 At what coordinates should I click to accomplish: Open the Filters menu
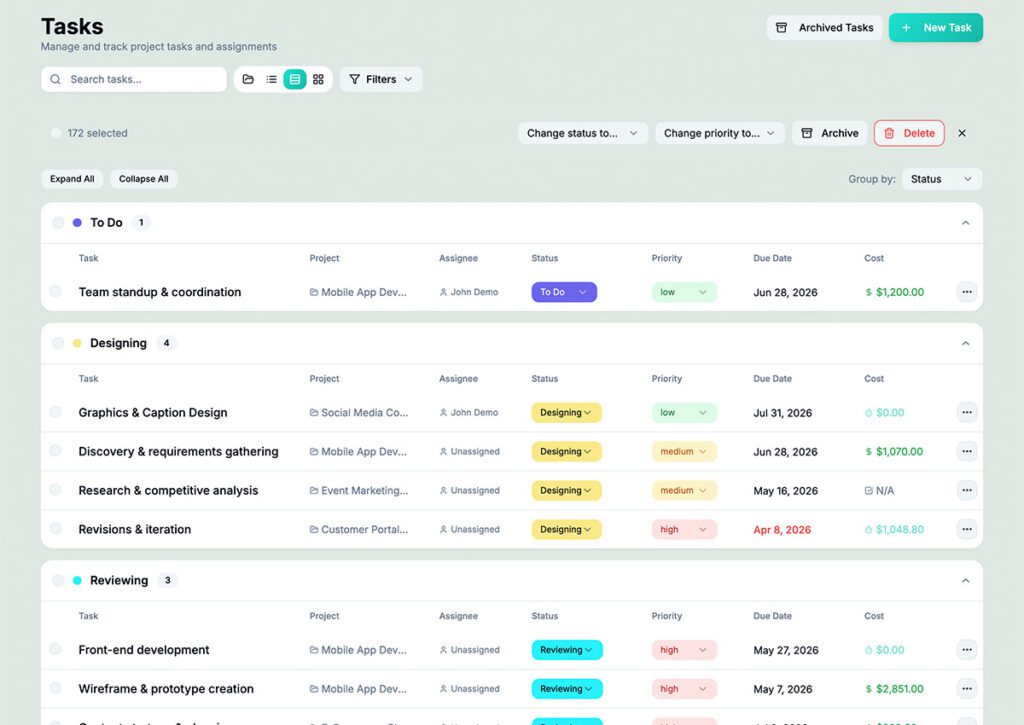pos(381,79)
